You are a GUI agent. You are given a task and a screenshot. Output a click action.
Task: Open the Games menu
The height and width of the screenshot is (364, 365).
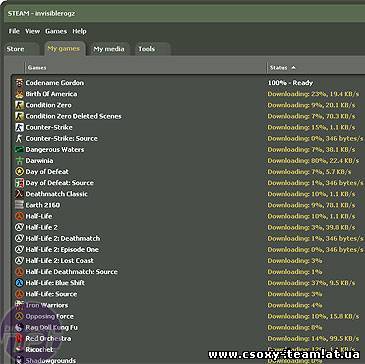(56, 31)
